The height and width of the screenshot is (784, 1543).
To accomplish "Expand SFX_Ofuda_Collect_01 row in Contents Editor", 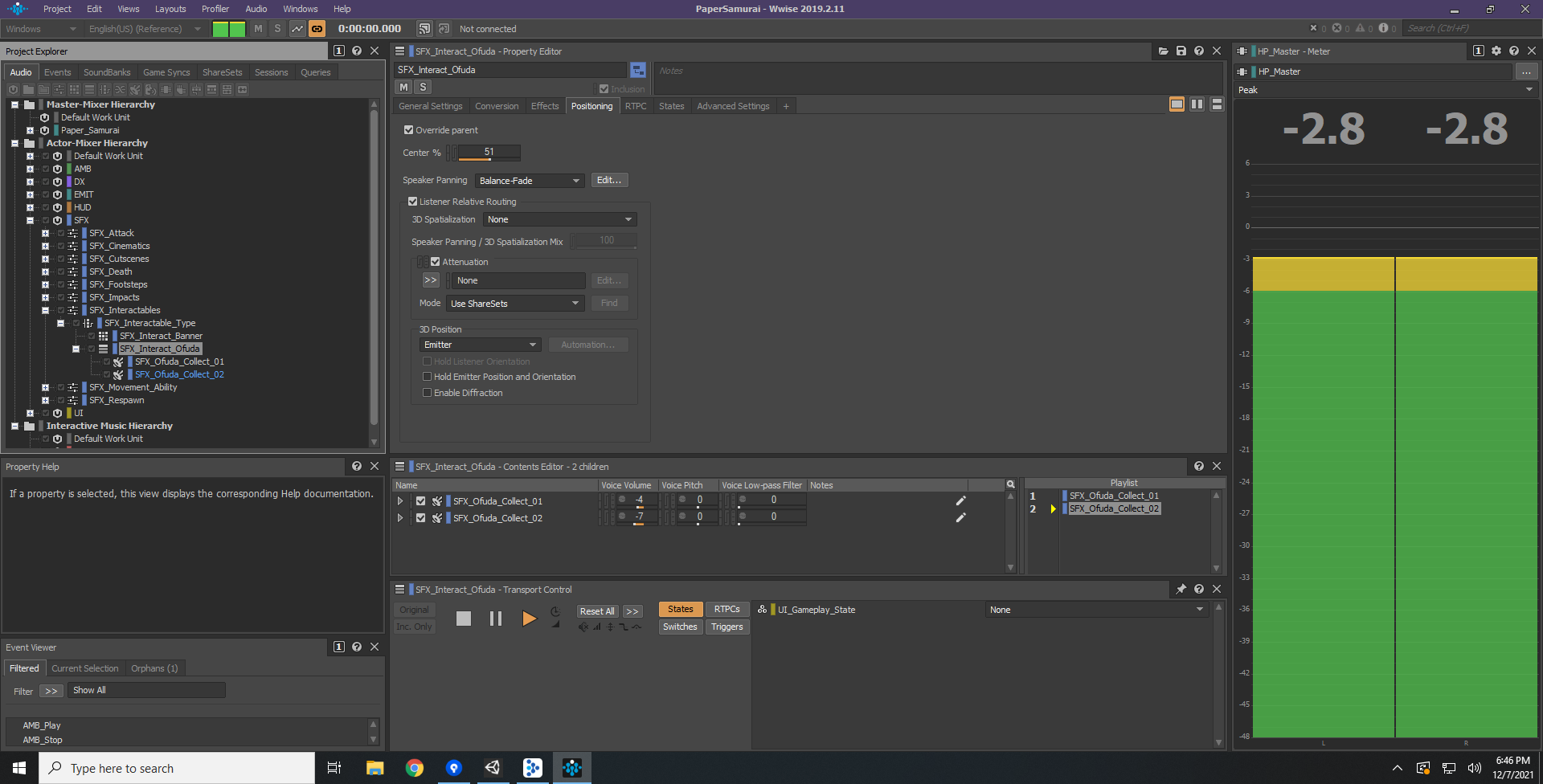I will (x=400, y=500).
